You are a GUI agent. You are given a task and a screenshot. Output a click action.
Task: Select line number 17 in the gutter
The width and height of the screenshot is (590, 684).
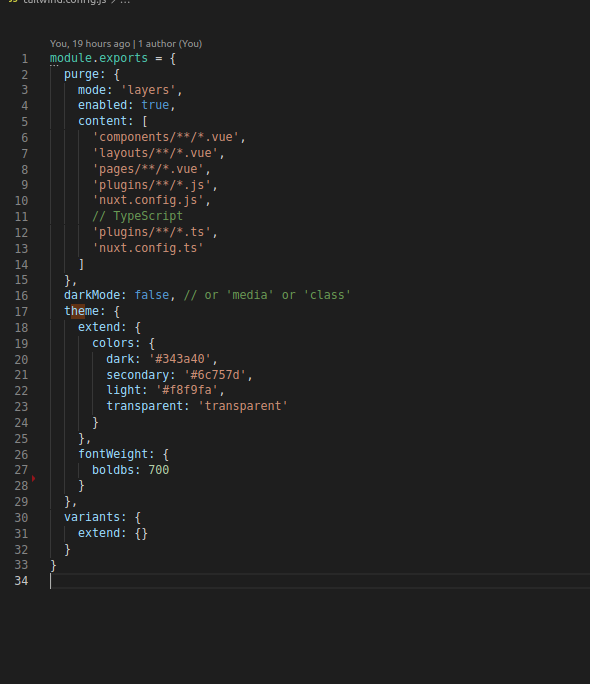tap(21, 311)
